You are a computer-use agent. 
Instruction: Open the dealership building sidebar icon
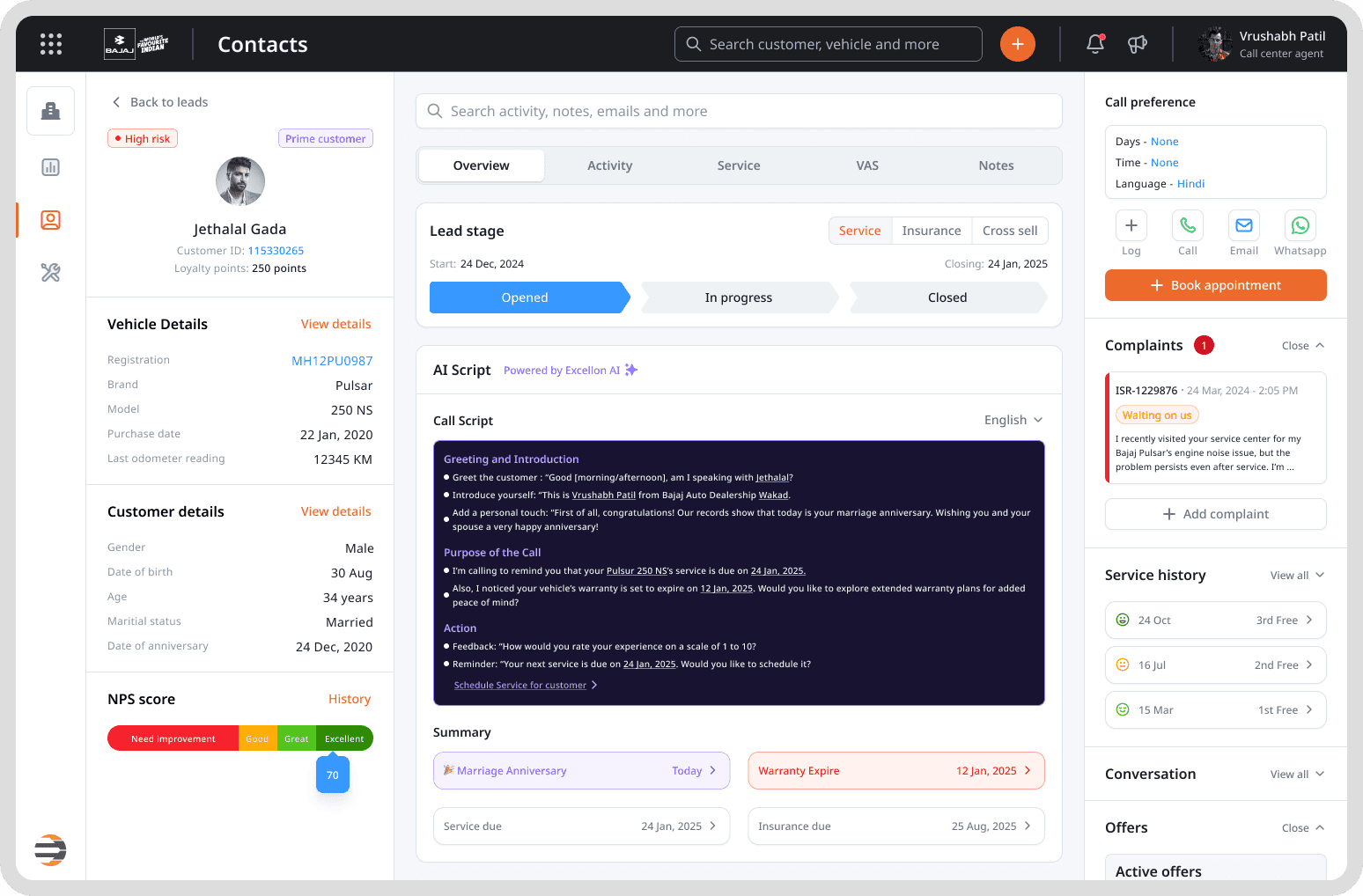pyautogui.click(x=51, y=111)
